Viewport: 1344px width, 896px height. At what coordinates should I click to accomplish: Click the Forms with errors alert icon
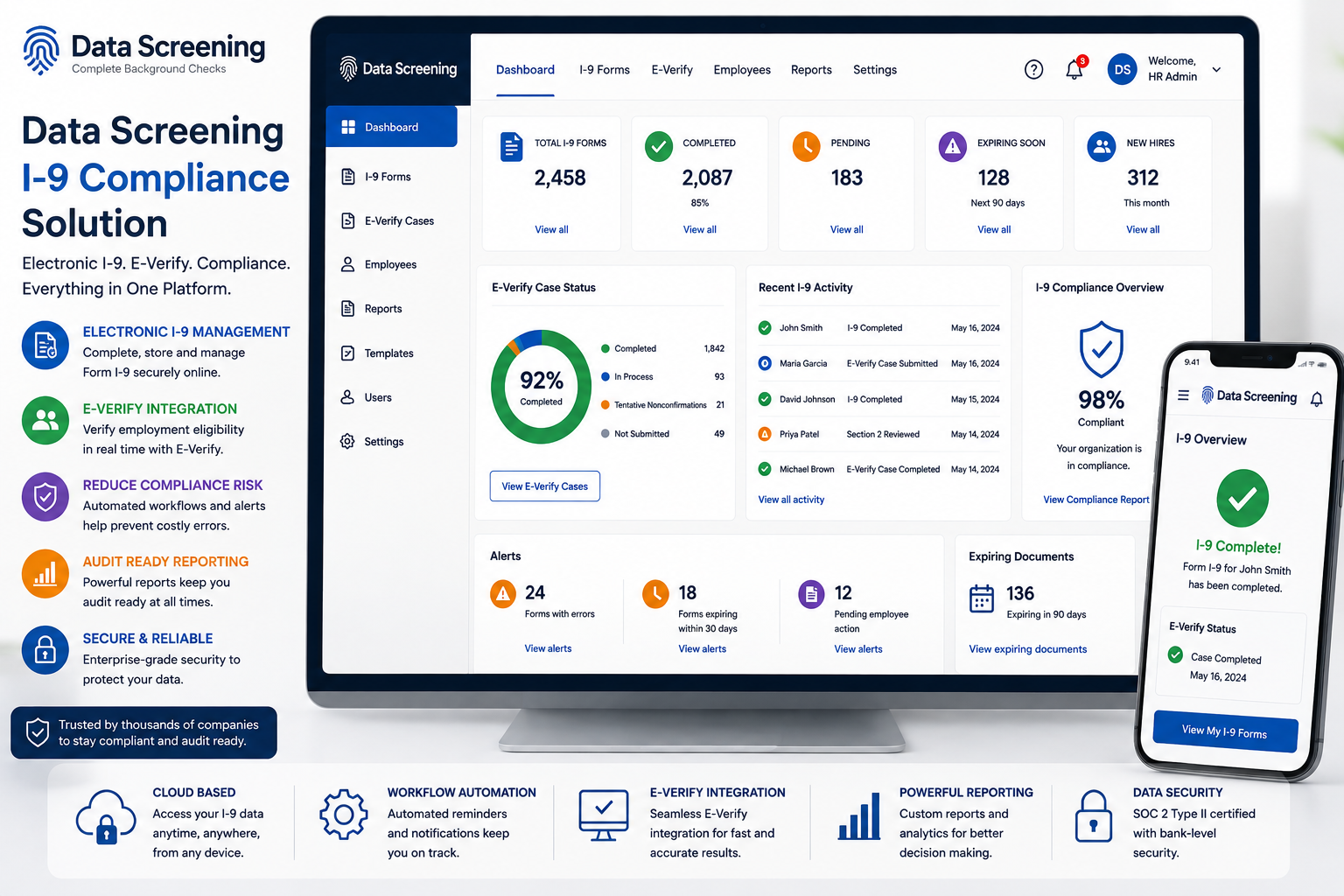pos(503,594)
